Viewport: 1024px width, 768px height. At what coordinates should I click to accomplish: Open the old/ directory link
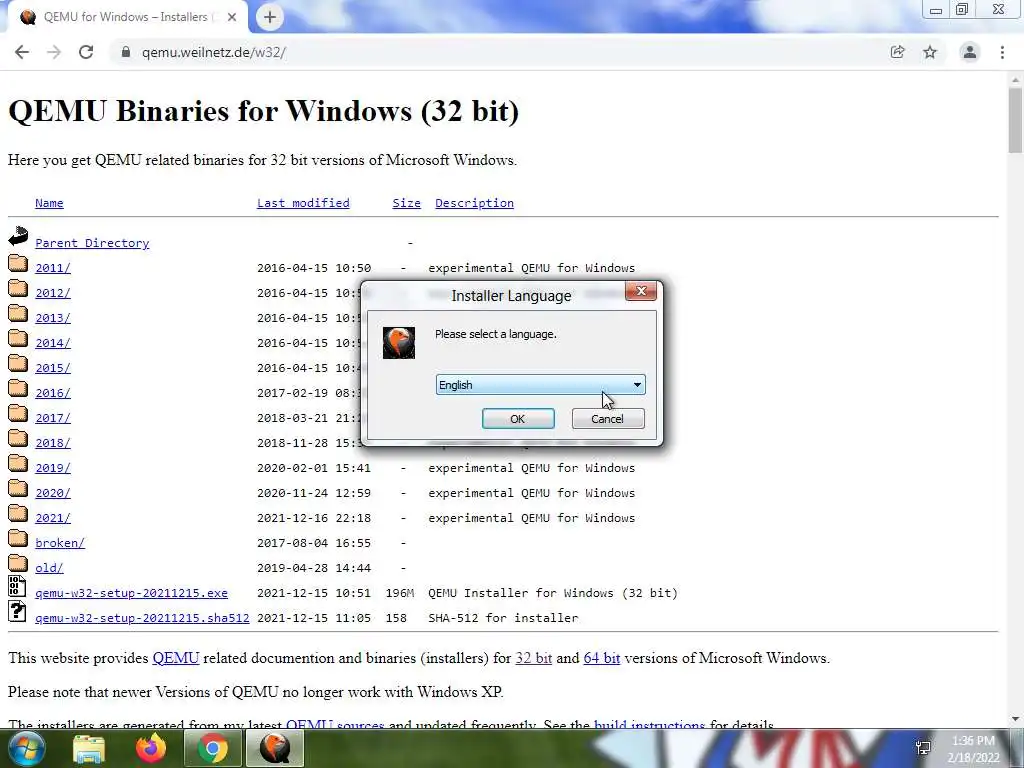50,568
